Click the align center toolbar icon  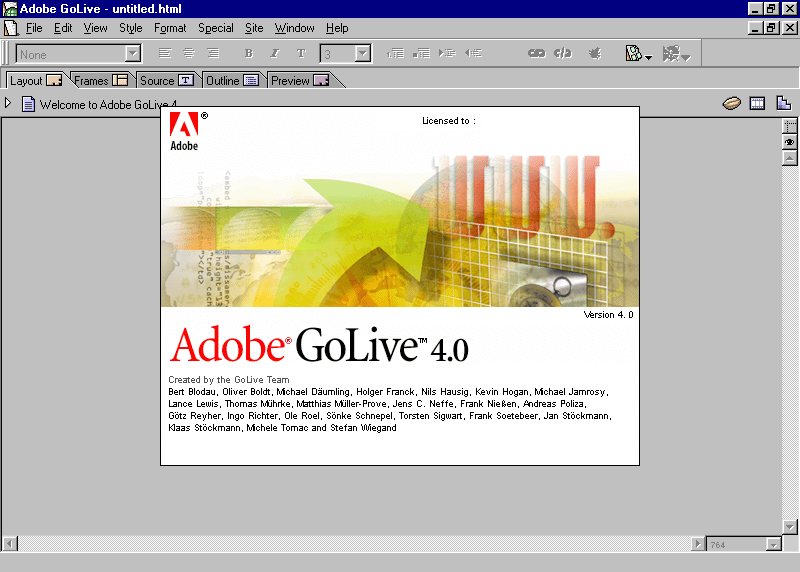[189, 53]
